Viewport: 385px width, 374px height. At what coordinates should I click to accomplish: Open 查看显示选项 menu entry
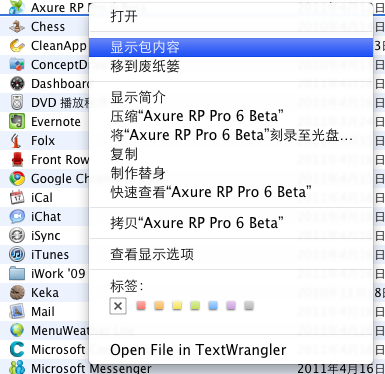coord(231,254)
